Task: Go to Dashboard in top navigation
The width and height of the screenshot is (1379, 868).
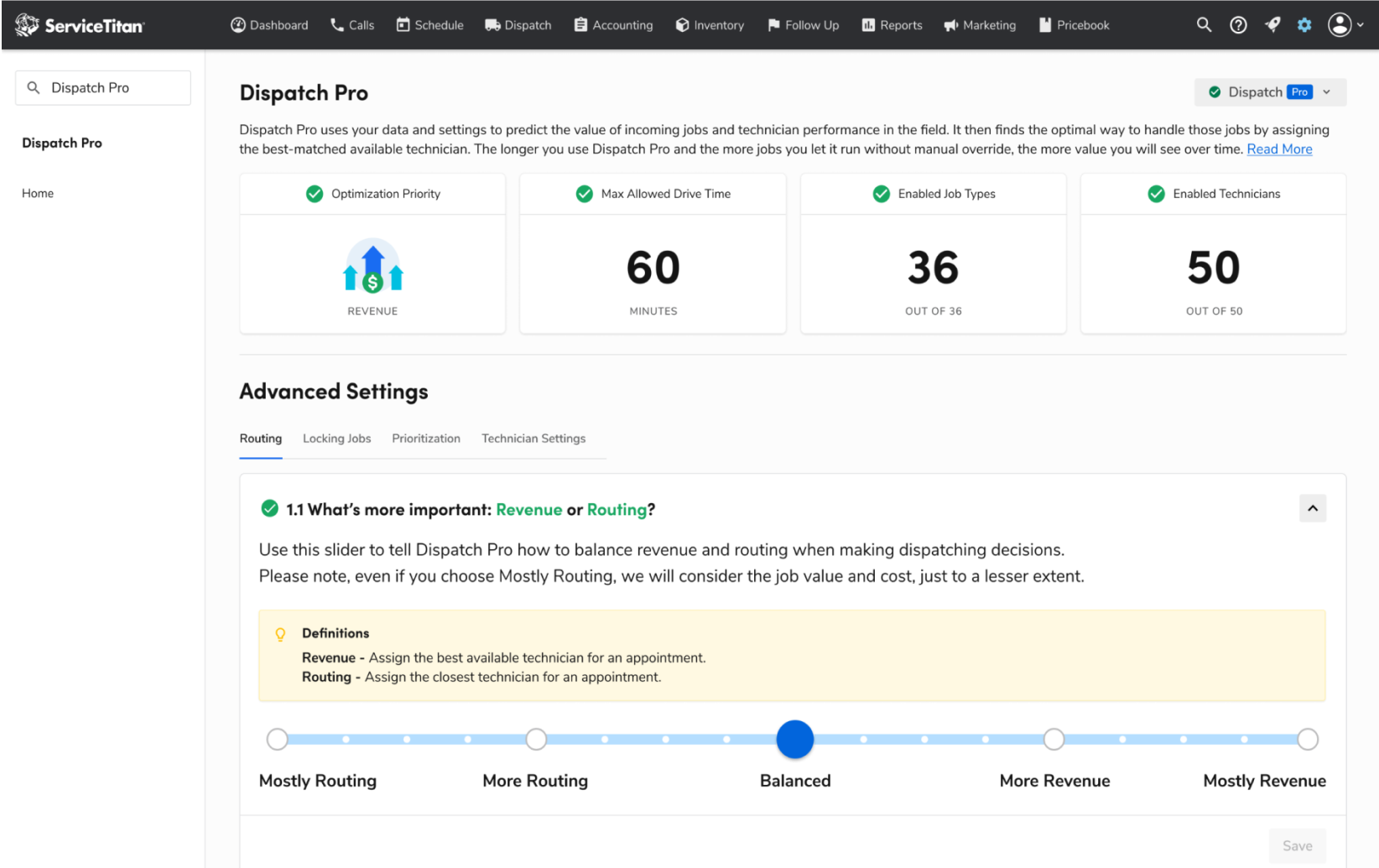Action: [269, 25]
